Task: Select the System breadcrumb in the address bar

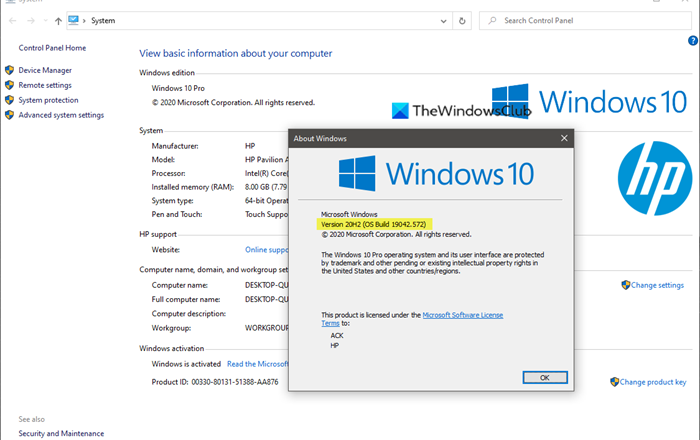Action: click(x=103, y=21)
